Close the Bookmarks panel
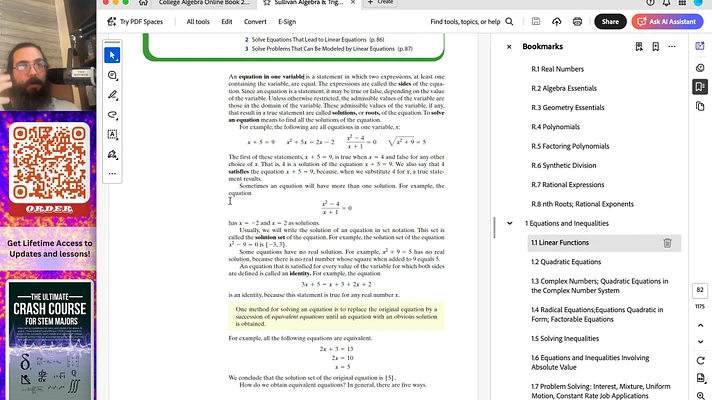Screen dimensions: 712x400 [509, 47]
